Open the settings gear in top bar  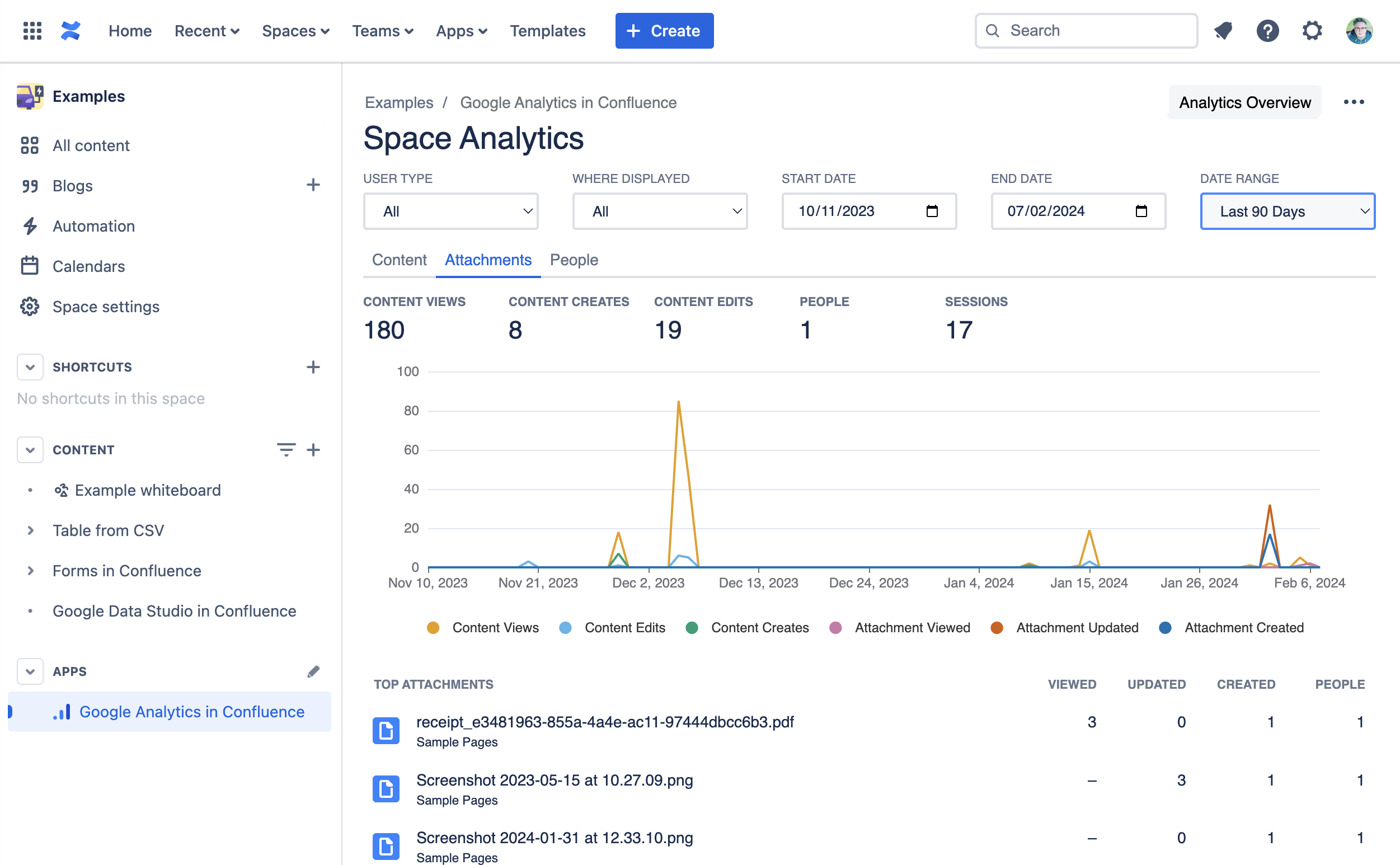(1312, 31)
